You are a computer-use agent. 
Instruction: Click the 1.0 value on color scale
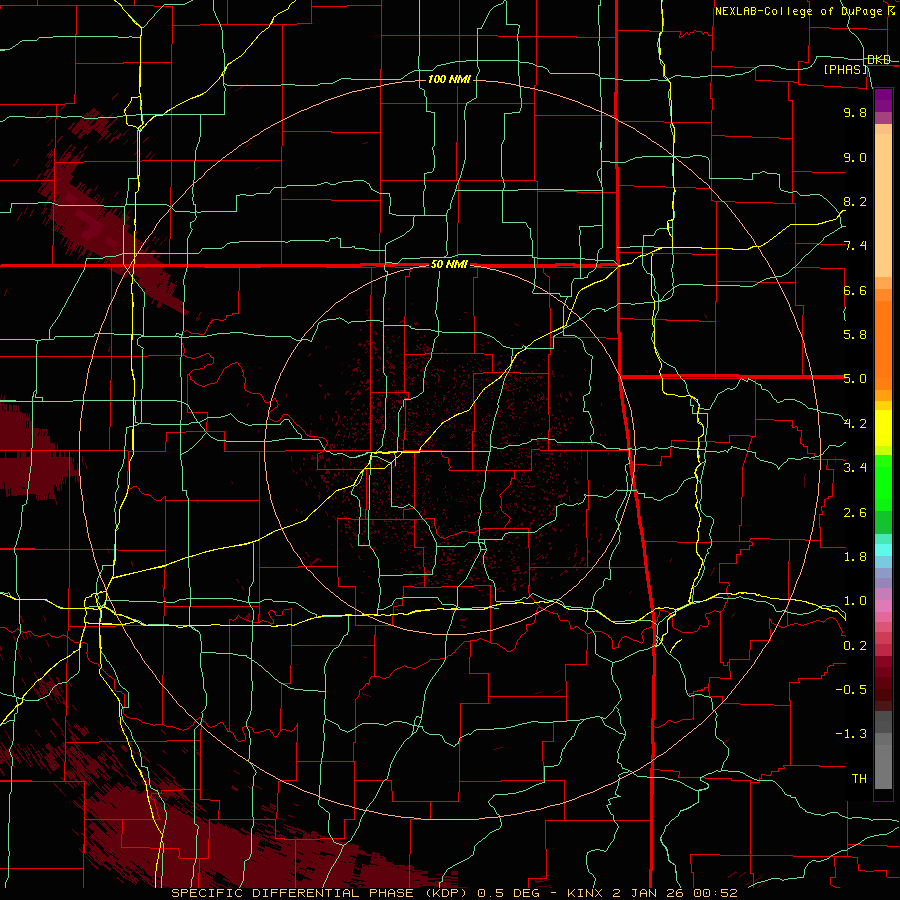[x=855, y=601]
